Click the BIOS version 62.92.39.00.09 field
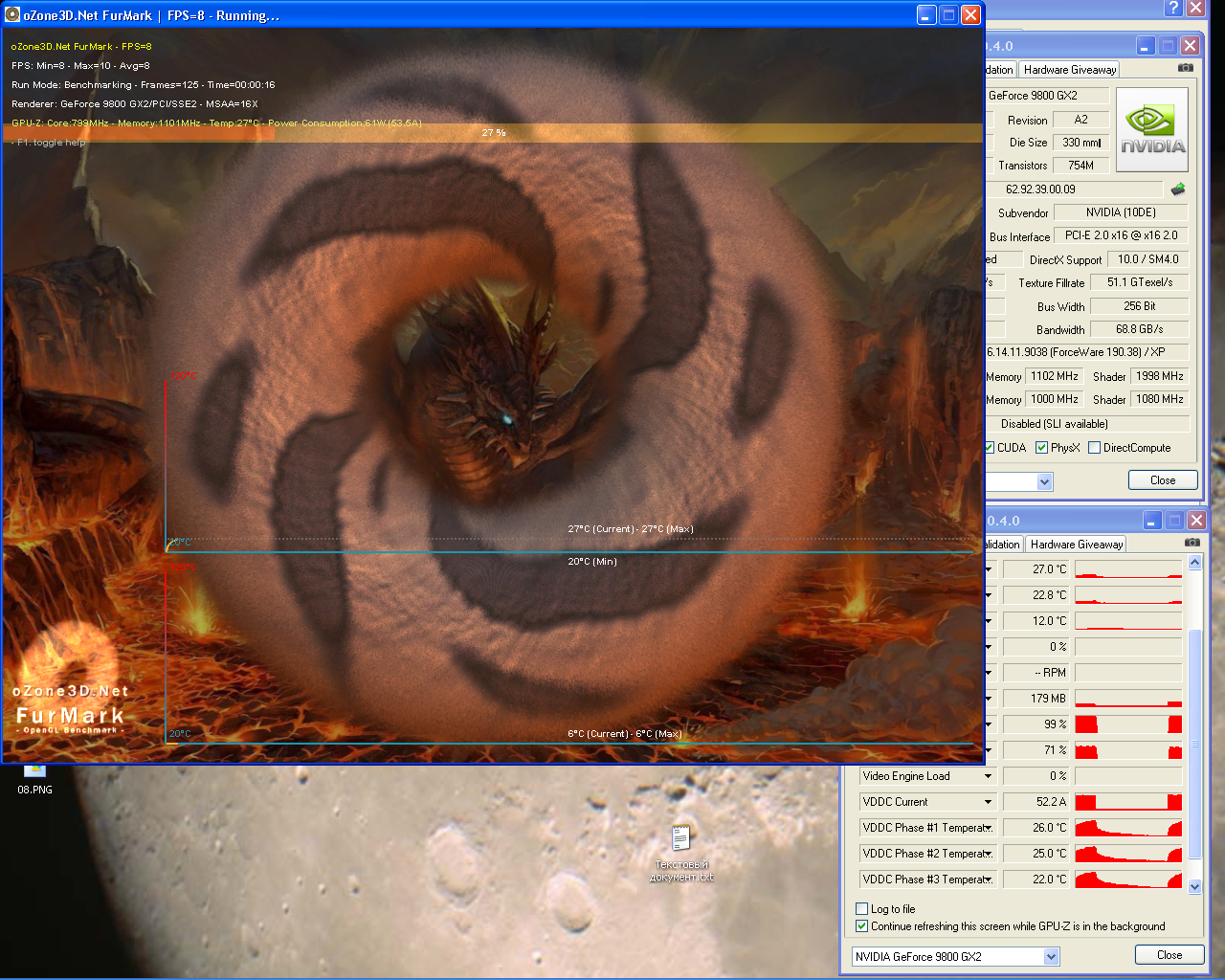Image resolution: width=1225 pixels, height=980 pixels. 1074,189
